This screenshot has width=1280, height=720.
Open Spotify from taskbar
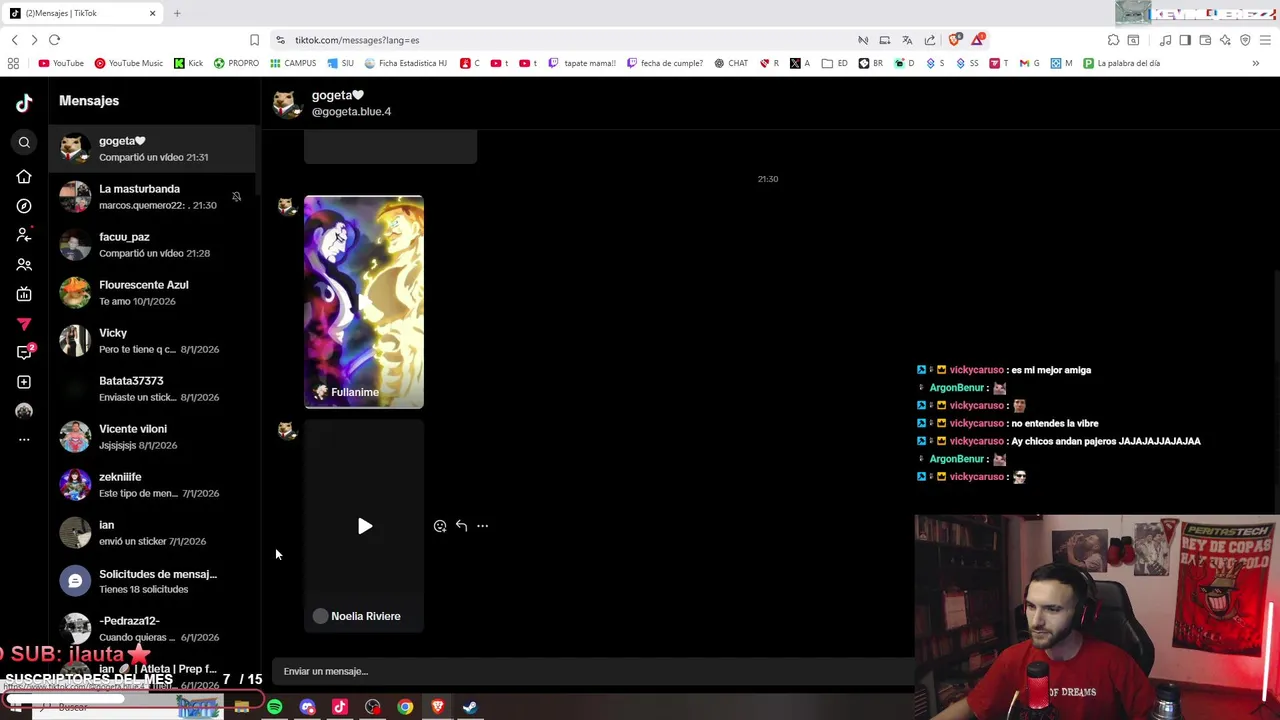[x=274, y=708]
